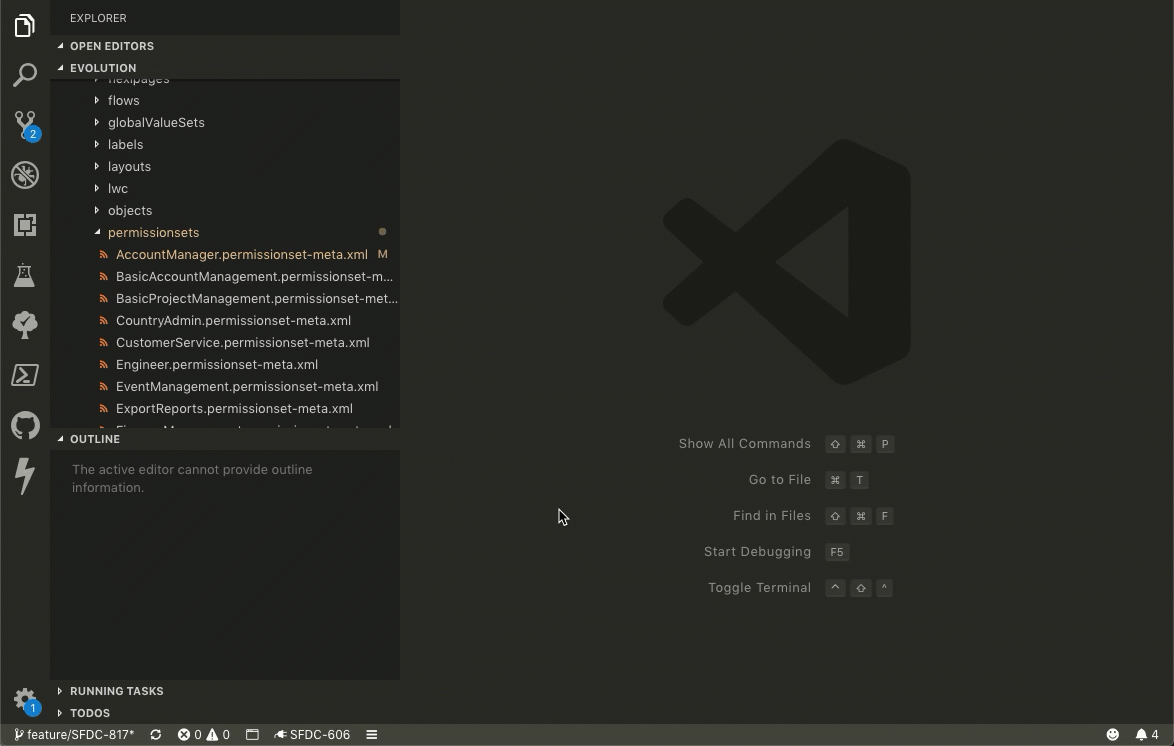Viewport: 1174px width, 746px height.
Task: Open the Search view icon
Action: point(25,75)
